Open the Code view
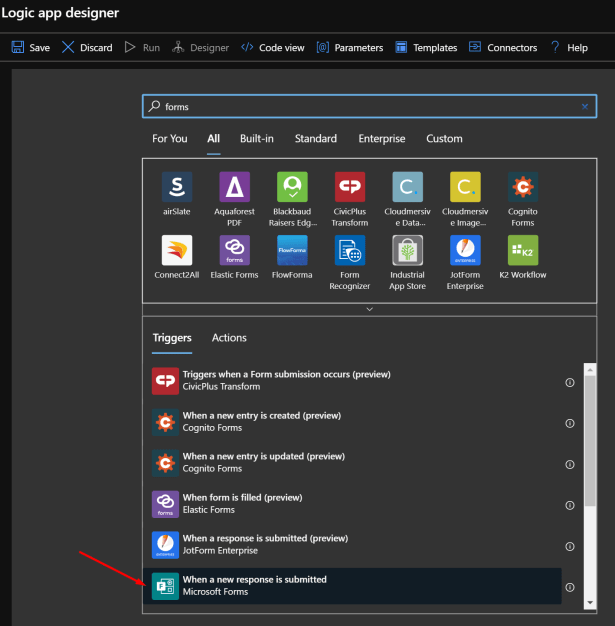 click(273, 48)
